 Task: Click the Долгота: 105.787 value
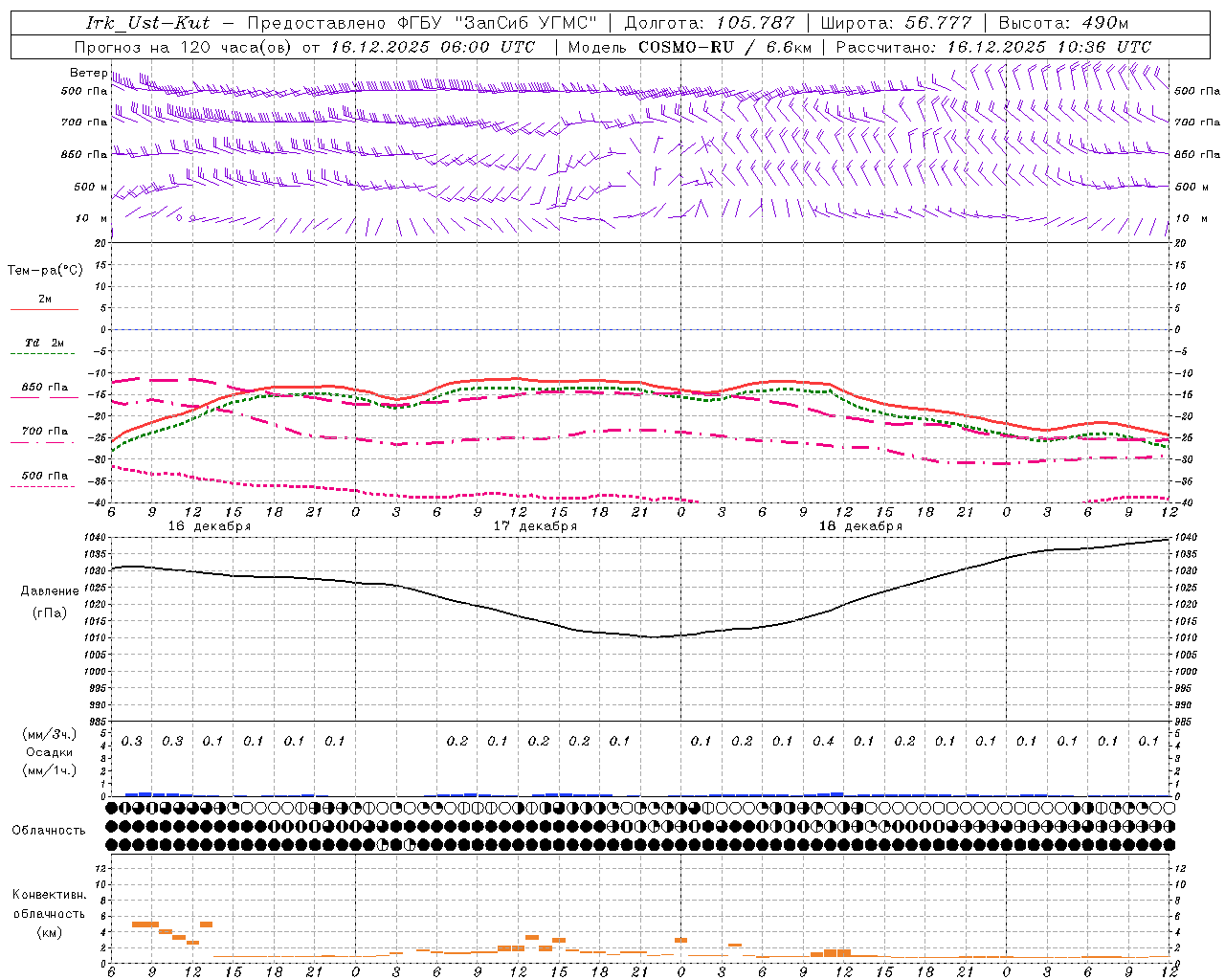coord(709,23)
